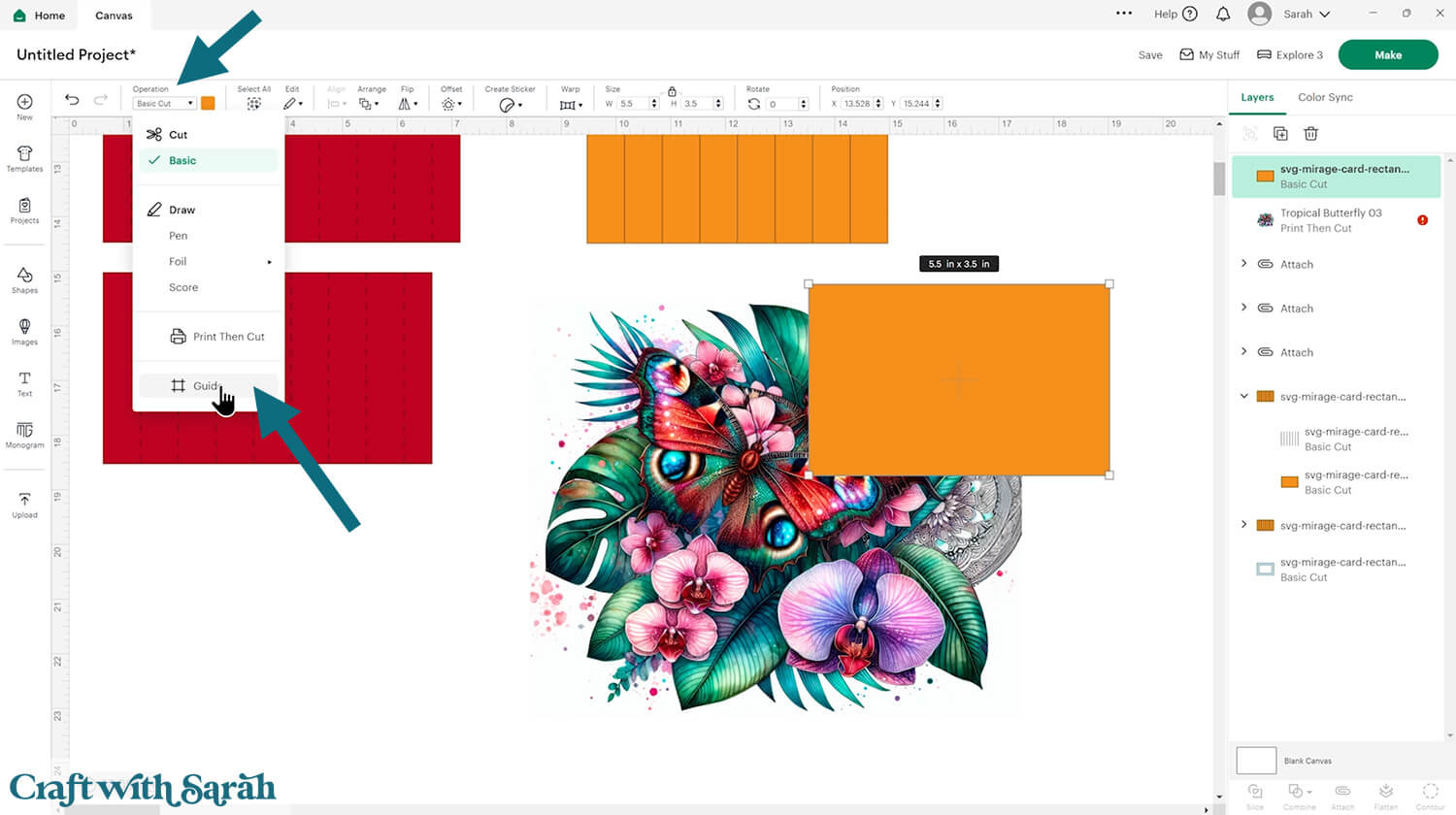Open the Templates panel
Viewport: 1456px width, 815px height.
tap(24, 158)
